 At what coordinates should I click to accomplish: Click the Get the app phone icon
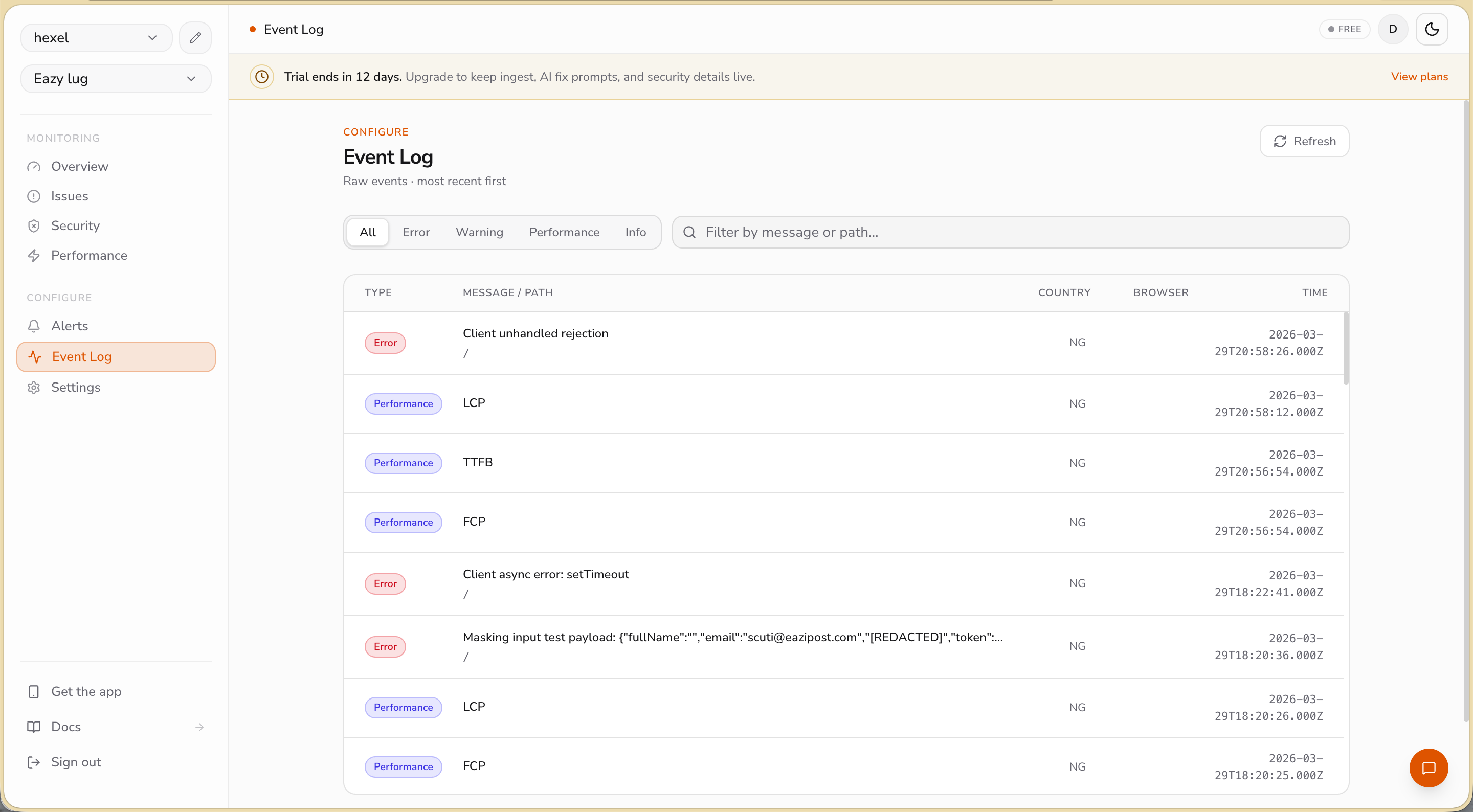point(34,691)
